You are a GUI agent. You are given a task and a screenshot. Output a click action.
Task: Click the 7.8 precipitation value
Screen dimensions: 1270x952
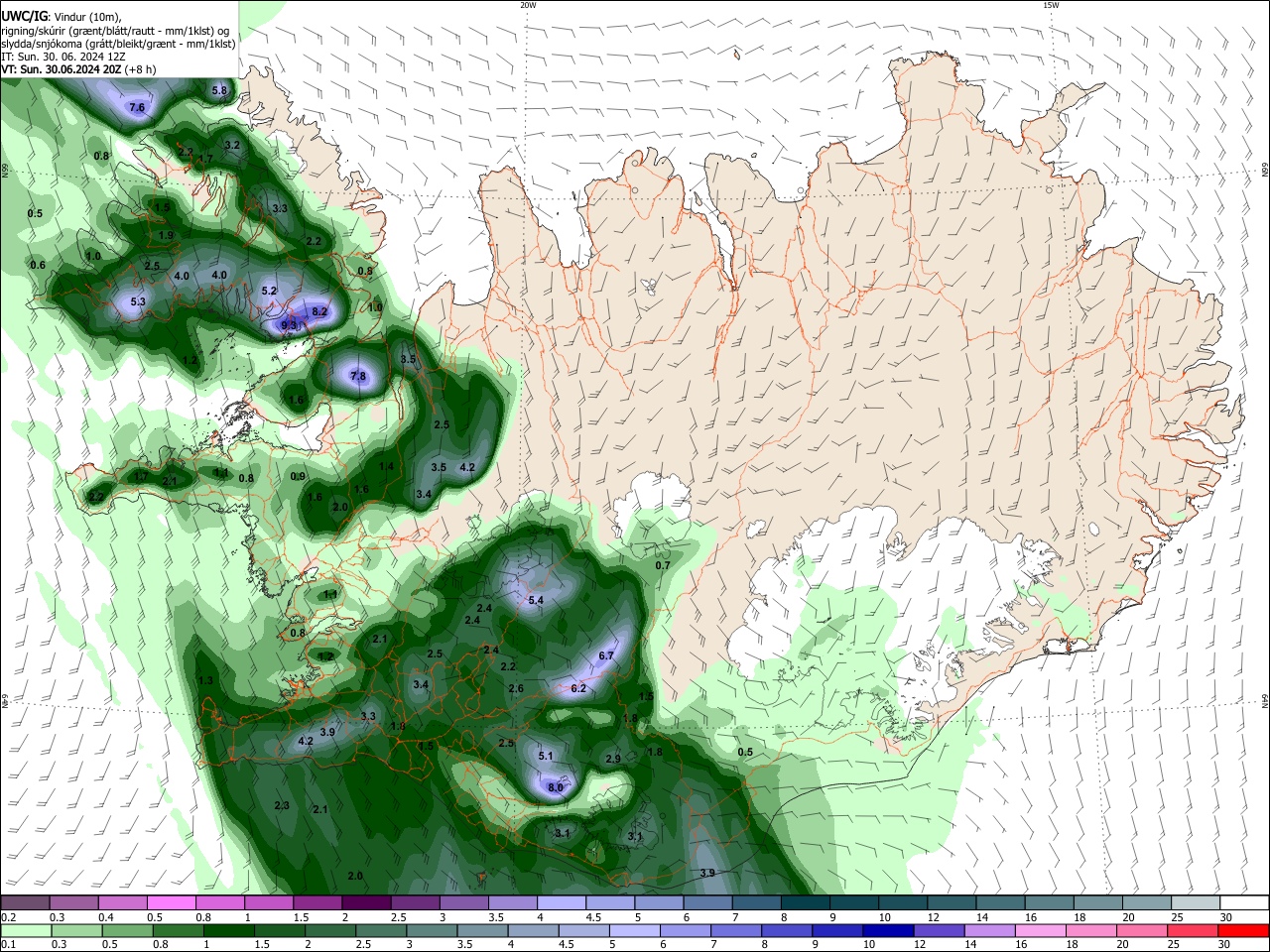(x=358, y=377)
